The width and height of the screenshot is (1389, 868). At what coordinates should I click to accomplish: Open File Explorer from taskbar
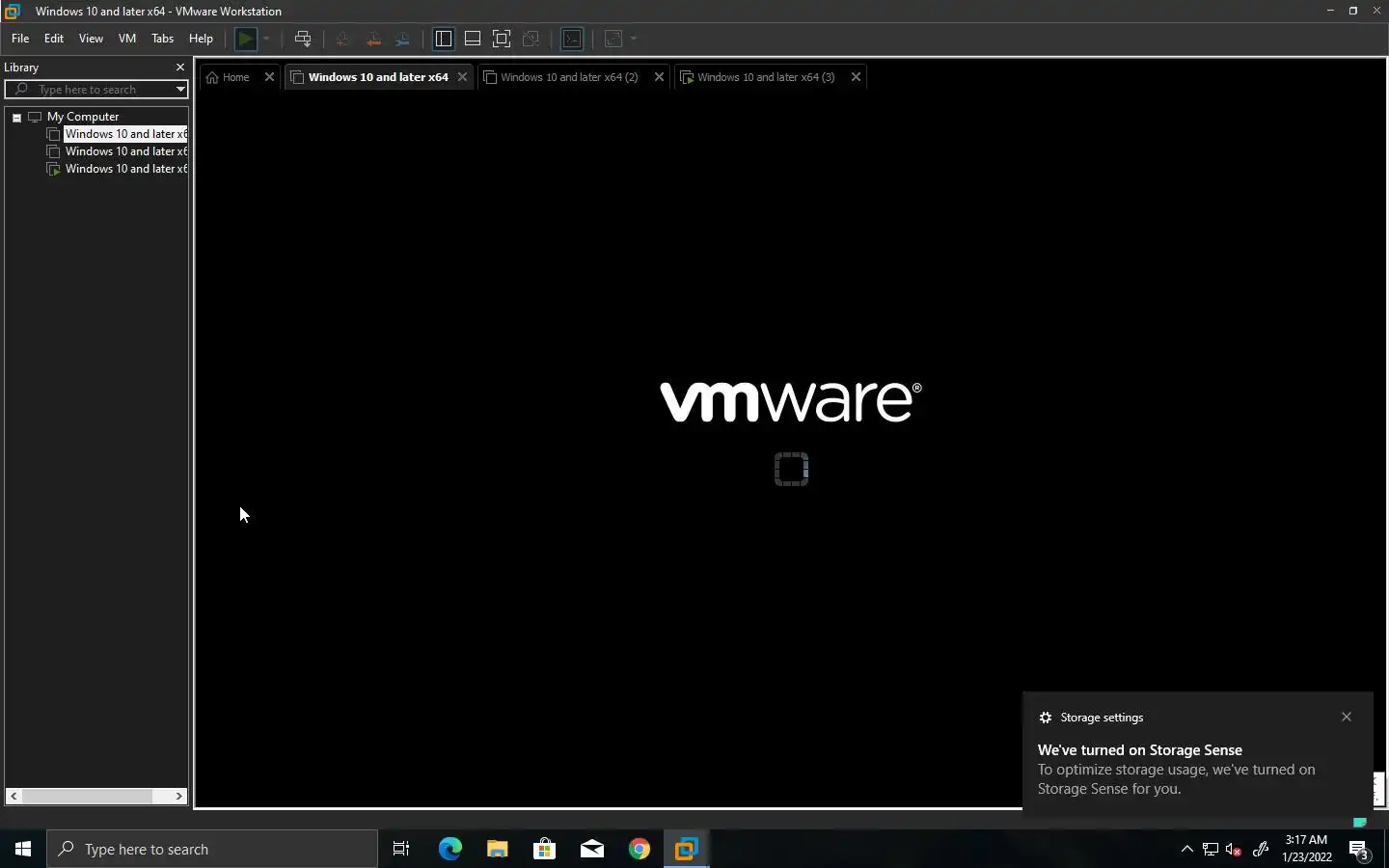pos(497,849)
